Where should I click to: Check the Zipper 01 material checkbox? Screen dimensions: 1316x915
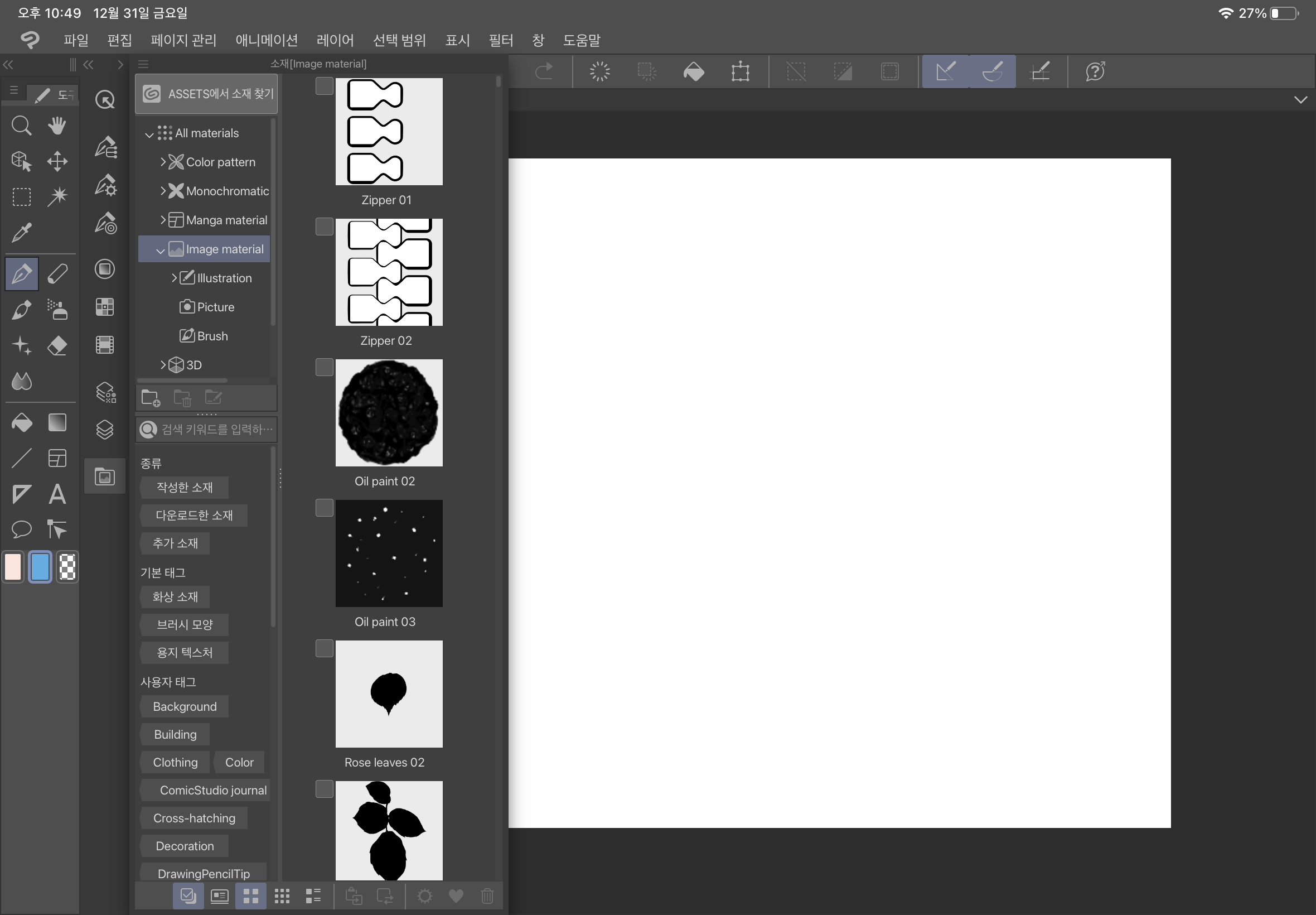pyautogui.click(x=325, y=86)
